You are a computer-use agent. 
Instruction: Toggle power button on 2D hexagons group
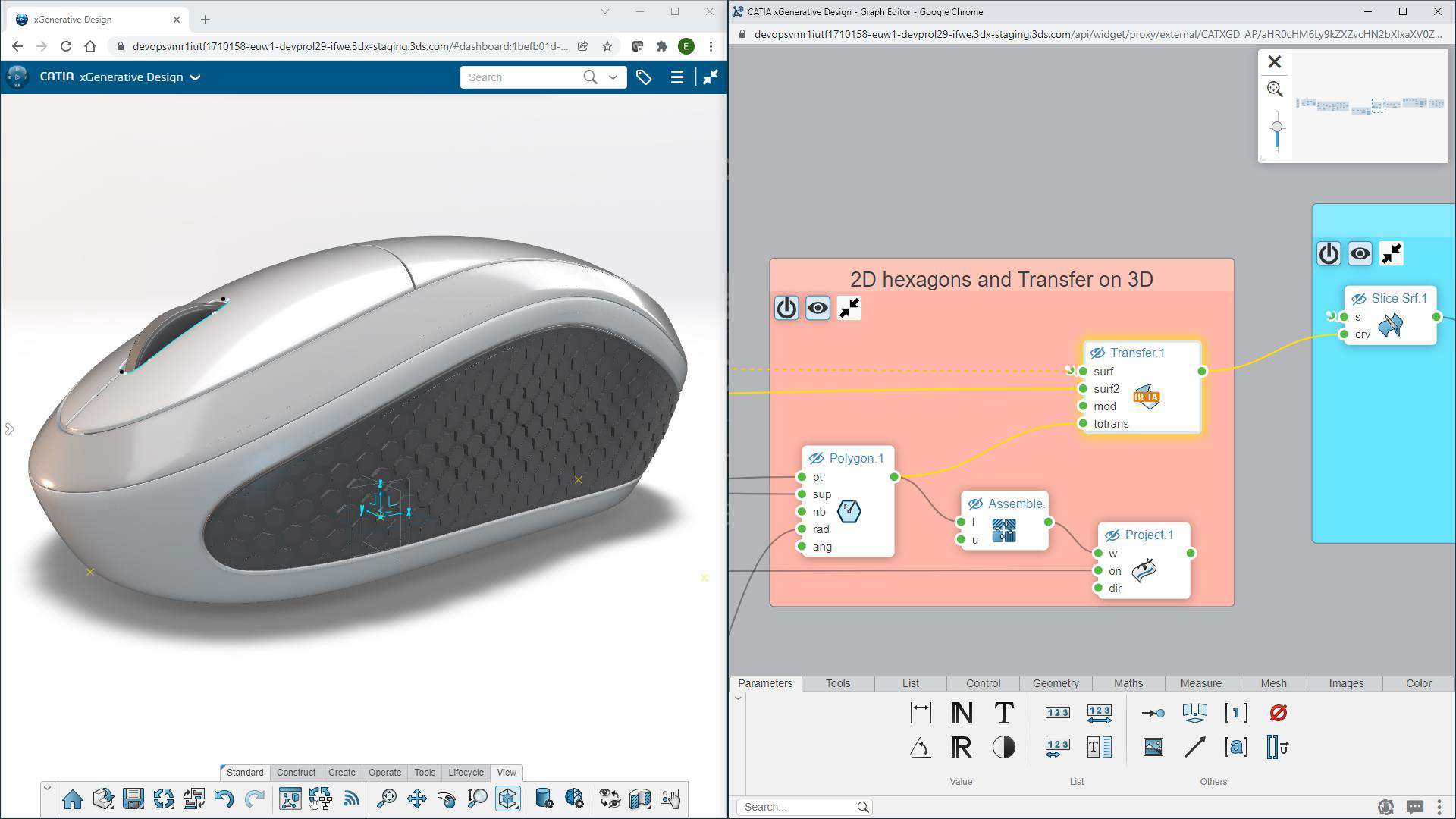[786, 308]
